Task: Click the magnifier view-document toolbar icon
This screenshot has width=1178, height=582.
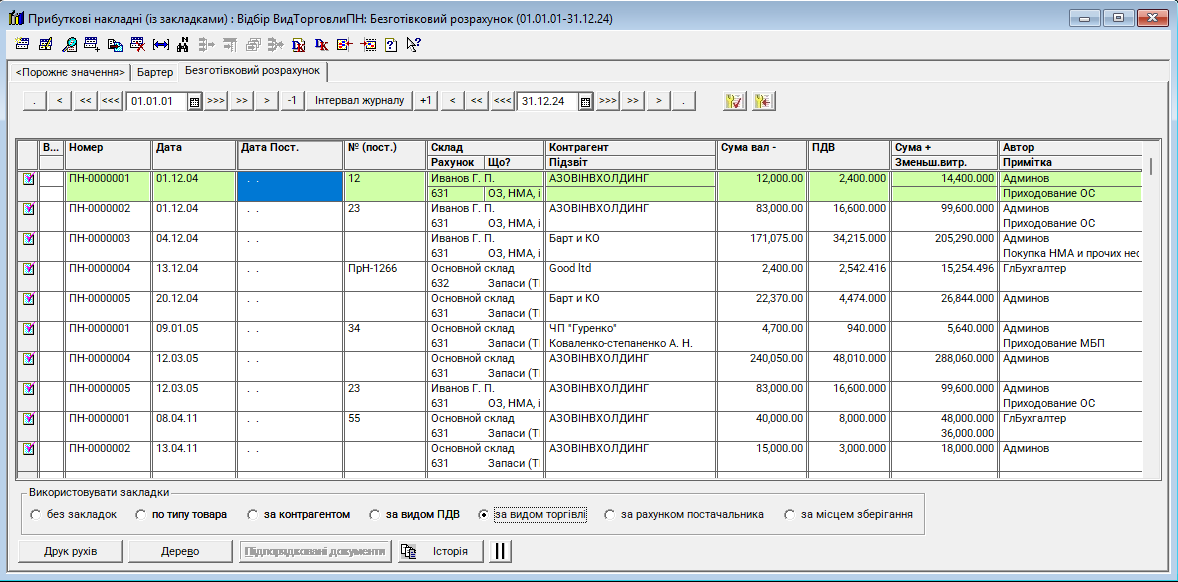Action: [69, 44]
